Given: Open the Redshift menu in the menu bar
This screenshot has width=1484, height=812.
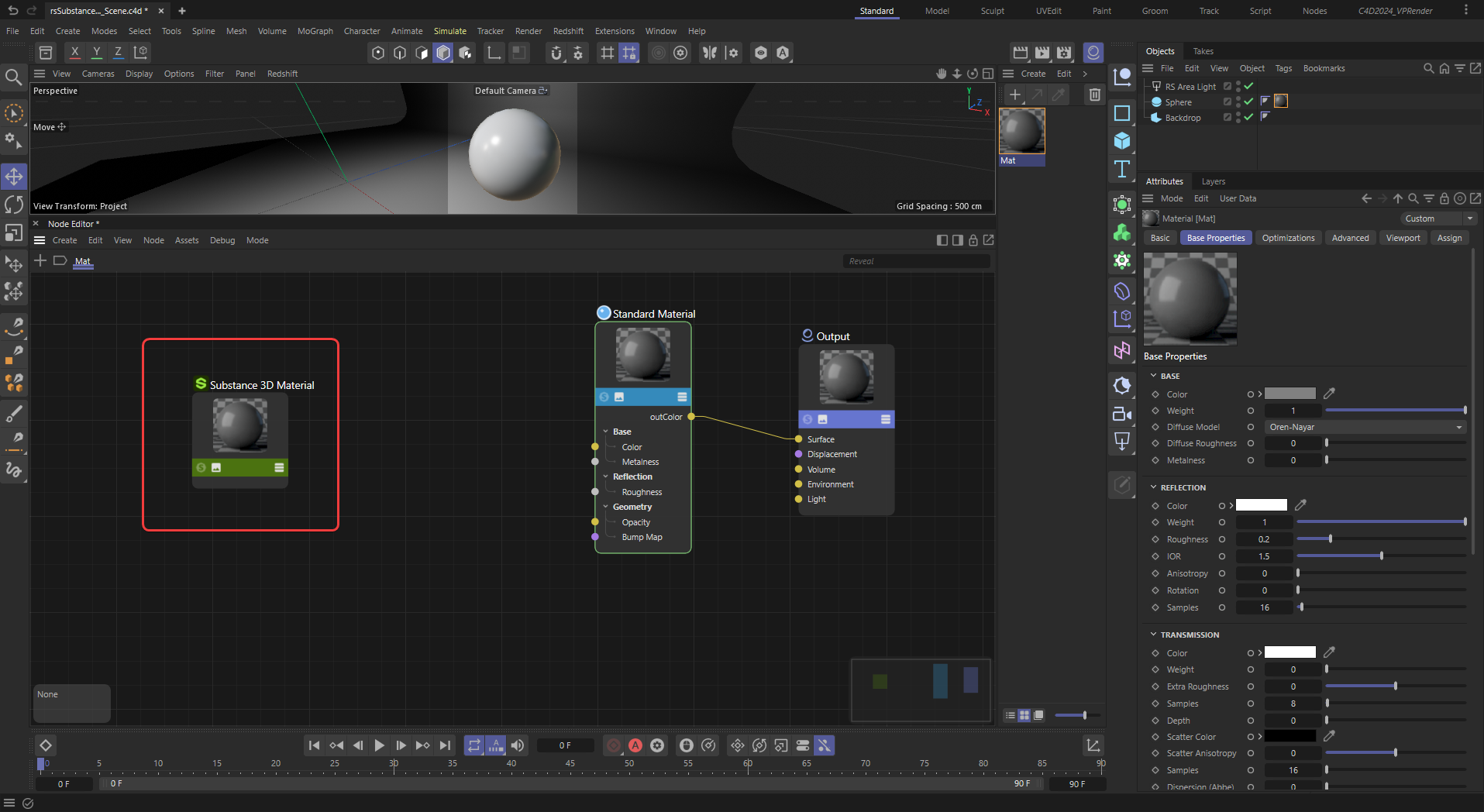Looking at the screenshot, I should pyautogui.click(x=568, y=31).
